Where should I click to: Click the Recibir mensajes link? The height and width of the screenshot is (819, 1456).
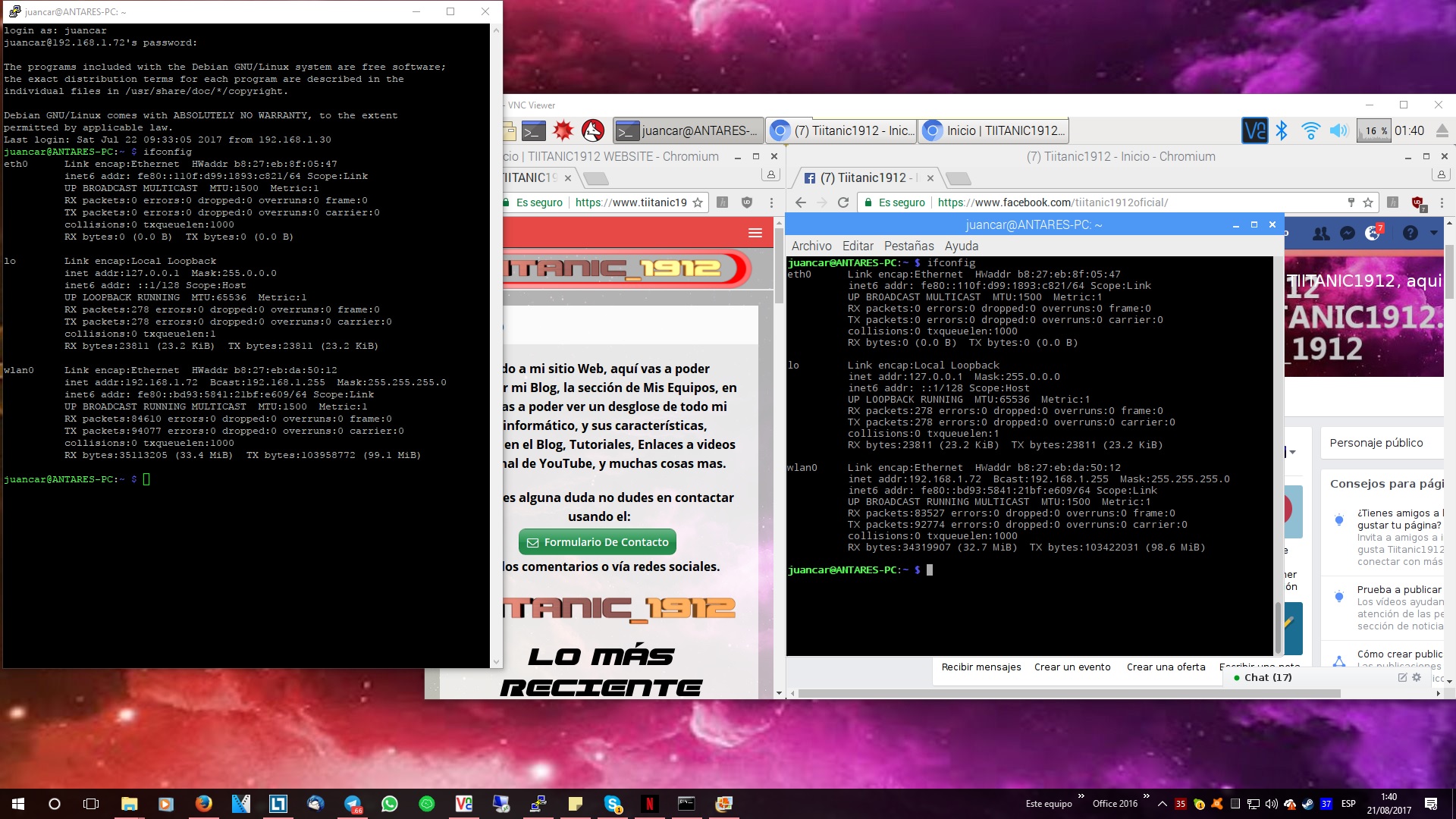tap(981, 667)
